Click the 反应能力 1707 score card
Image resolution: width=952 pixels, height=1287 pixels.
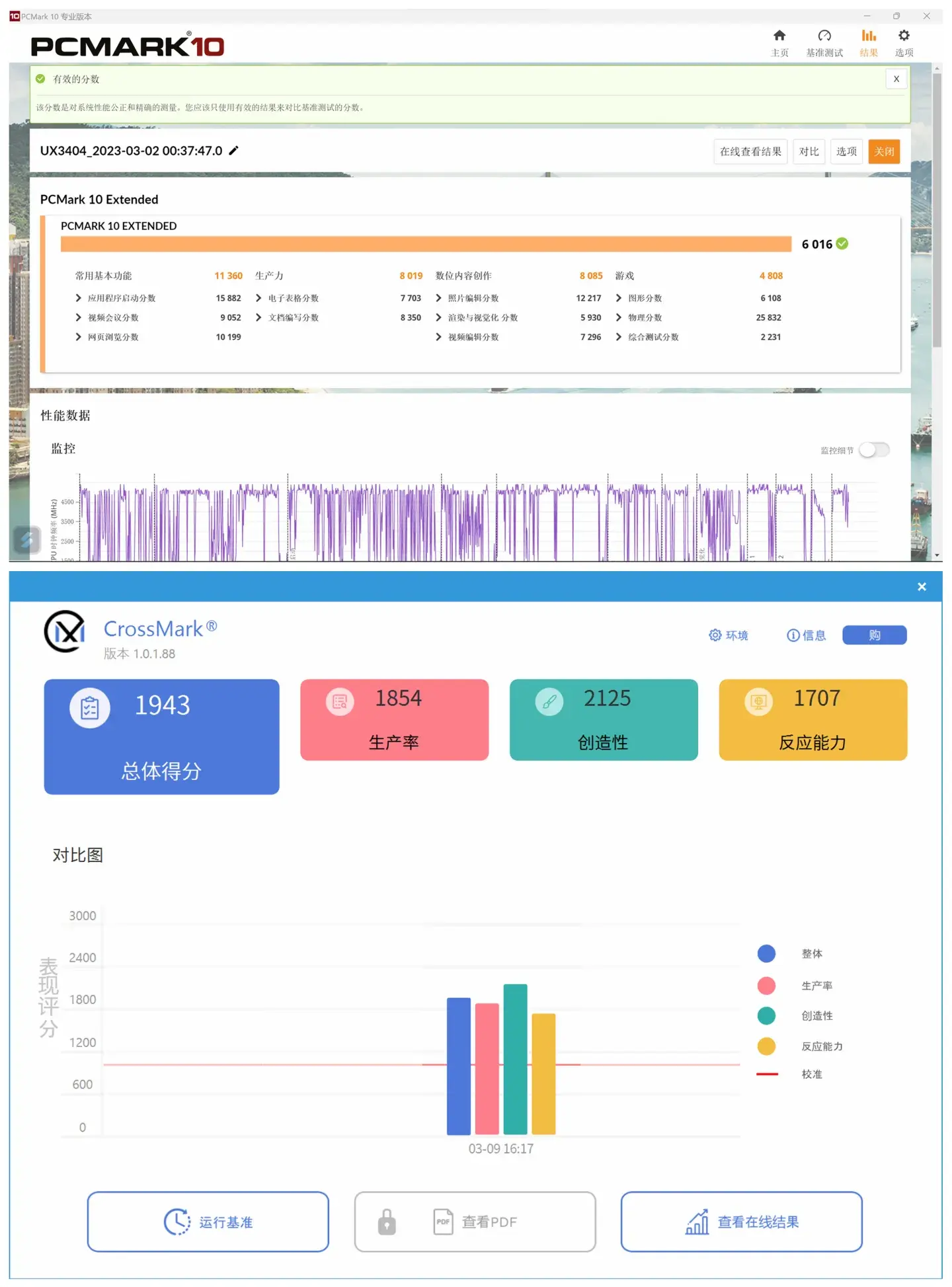813,720
